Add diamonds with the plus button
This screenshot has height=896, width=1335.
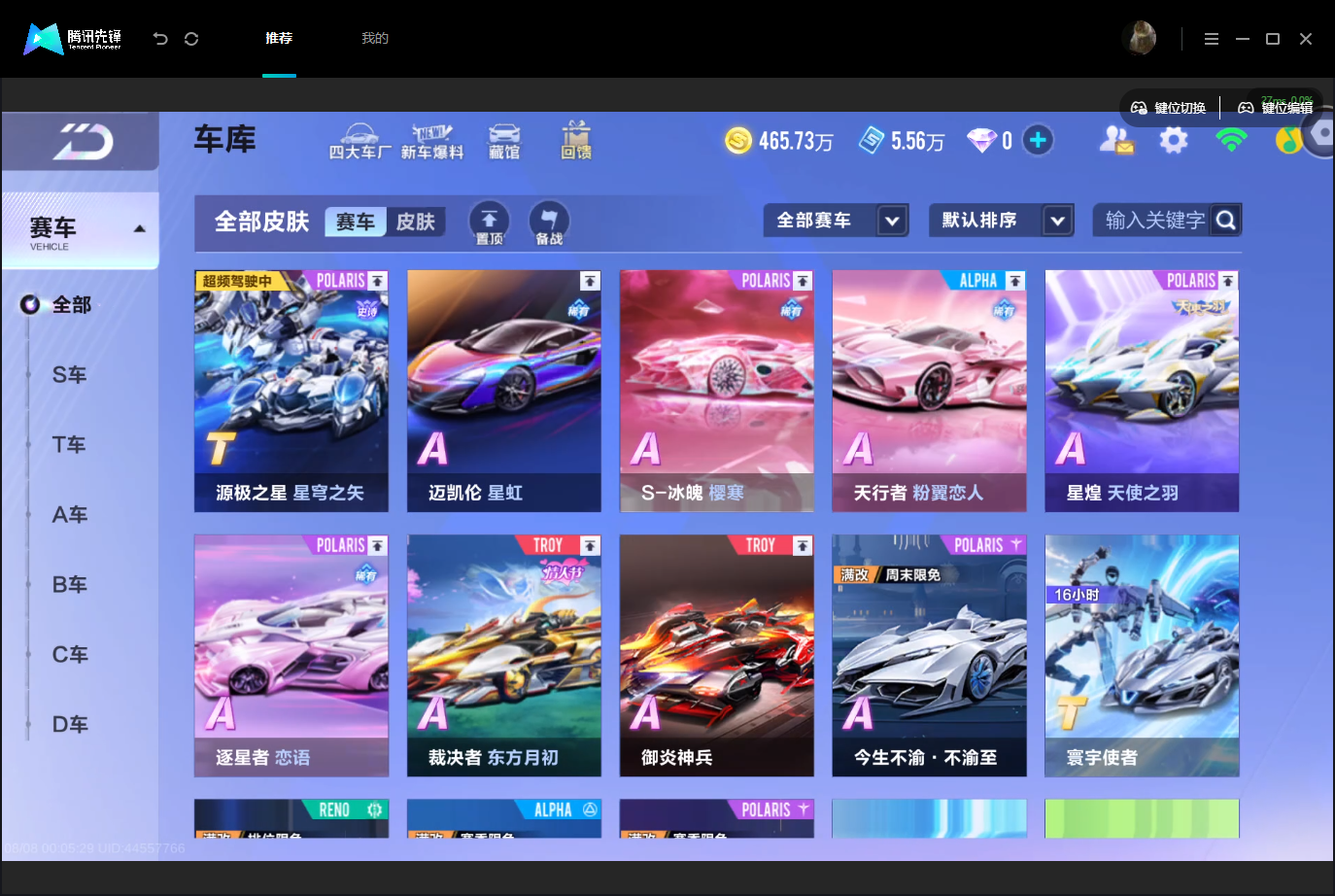pos(1038,141)
